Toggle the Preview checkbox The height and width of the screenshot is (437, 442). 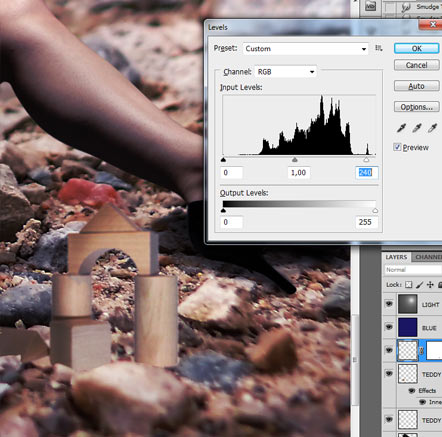pos(397,147)
